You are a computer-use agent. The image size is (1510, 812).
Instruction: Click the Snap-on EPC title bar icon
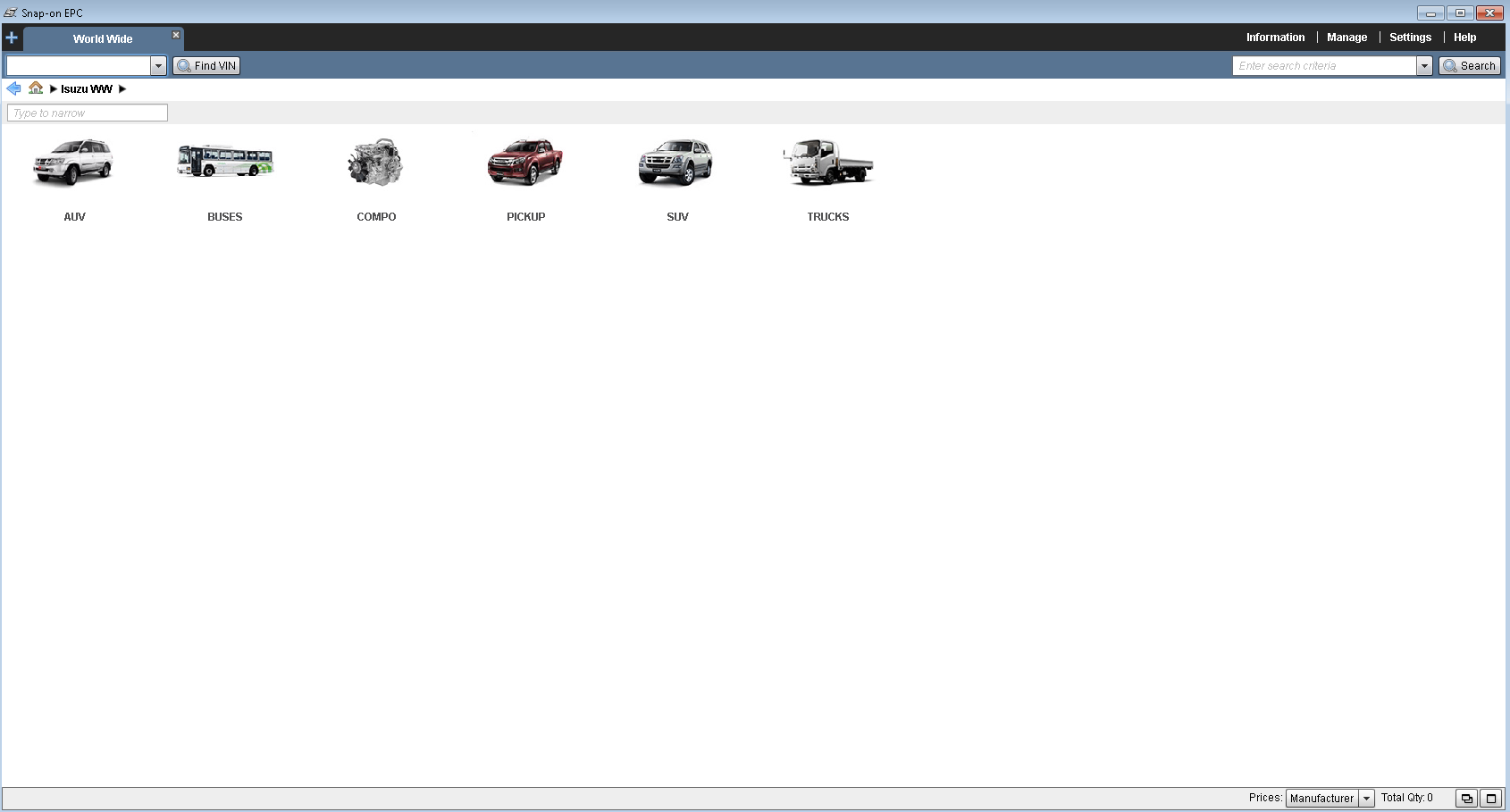tap(11, 13)
